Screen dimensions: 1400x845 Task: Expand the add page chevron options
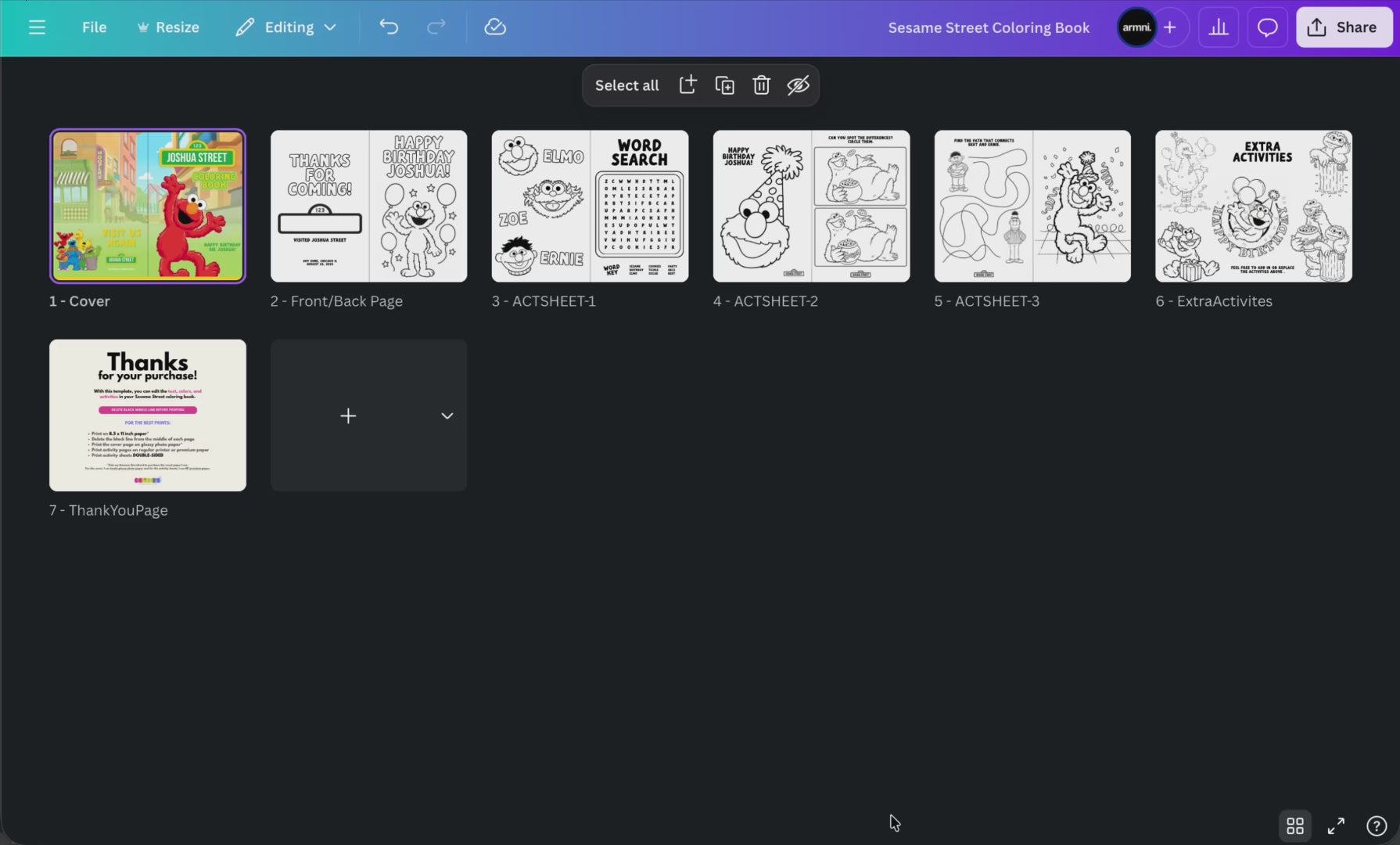click(447, 415)
